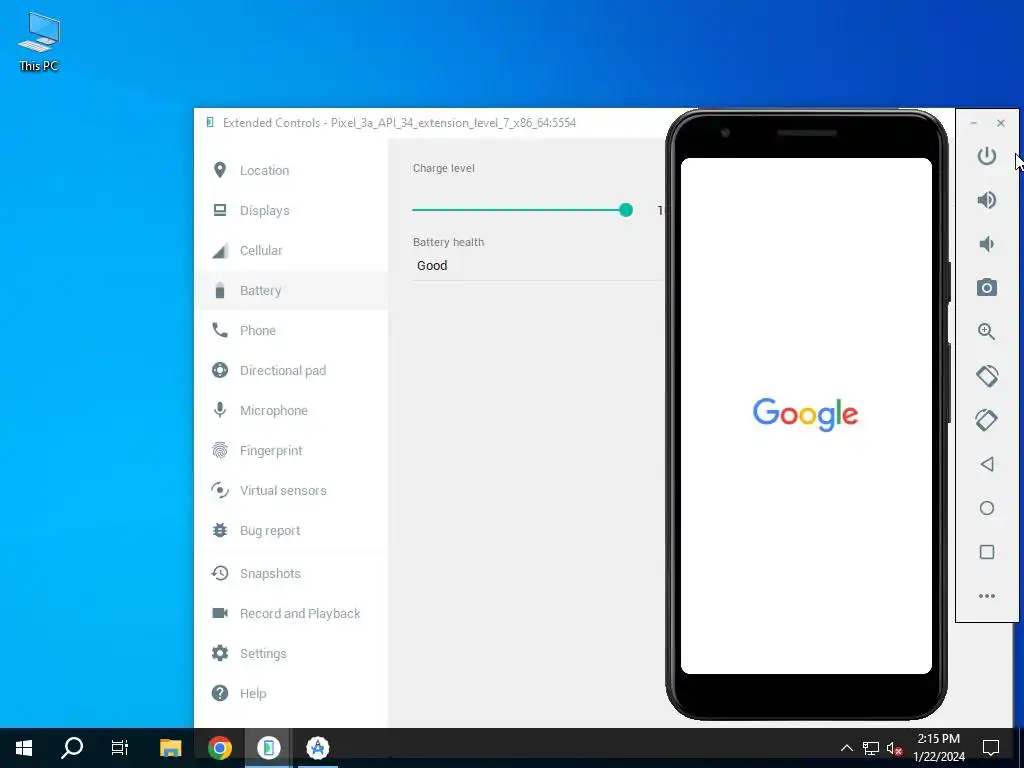Click the Snapshots history icon
This screenshot has width=1024, height=768.
click(x=220, y=573)
